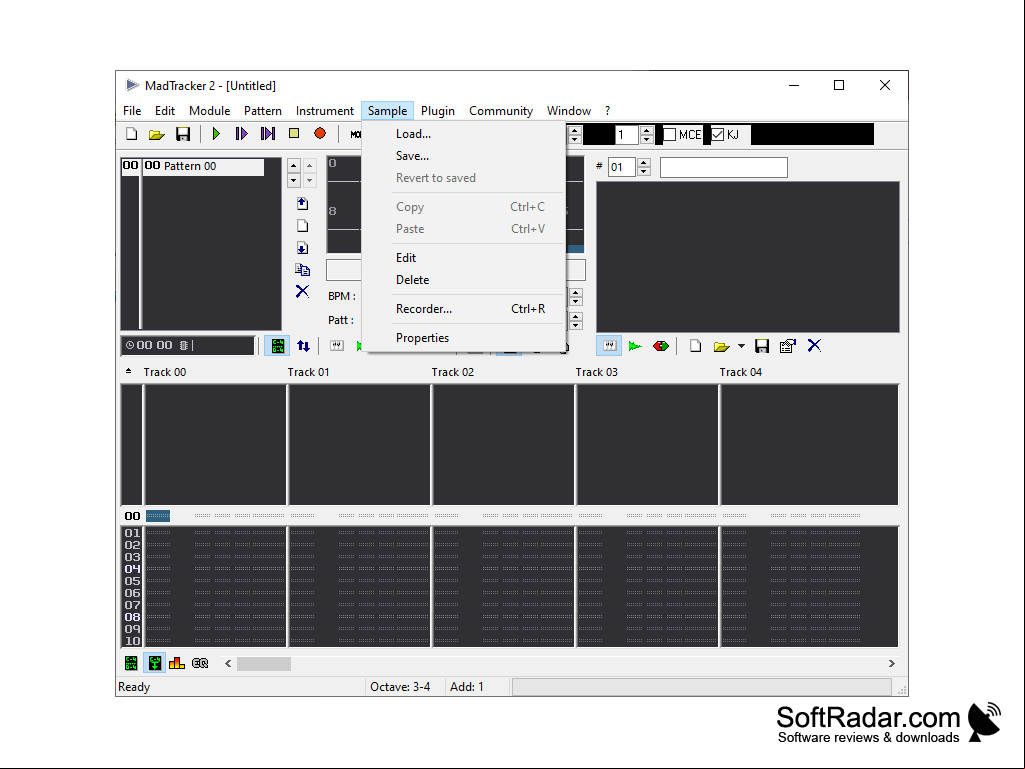Click the EQ icon

point(200,663)
